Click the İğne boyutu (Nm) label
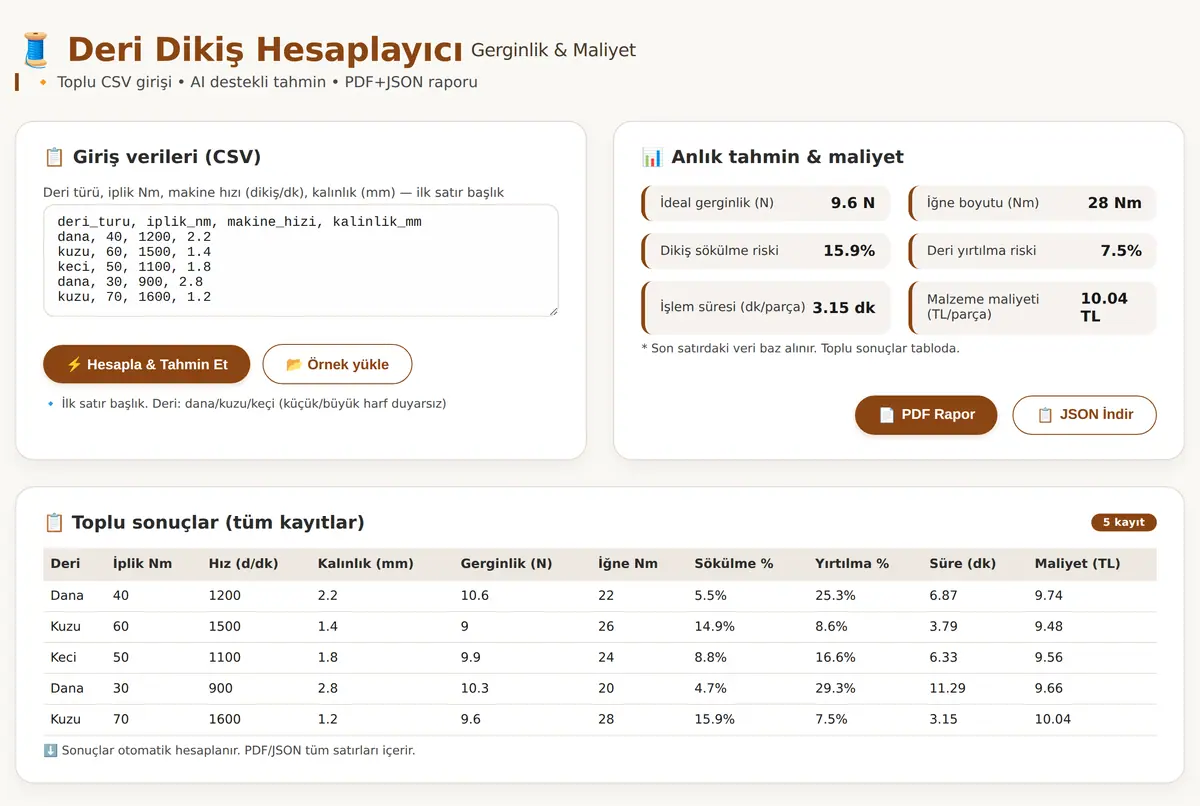This screenshot has height=806, width=1200. pos(983,203)
